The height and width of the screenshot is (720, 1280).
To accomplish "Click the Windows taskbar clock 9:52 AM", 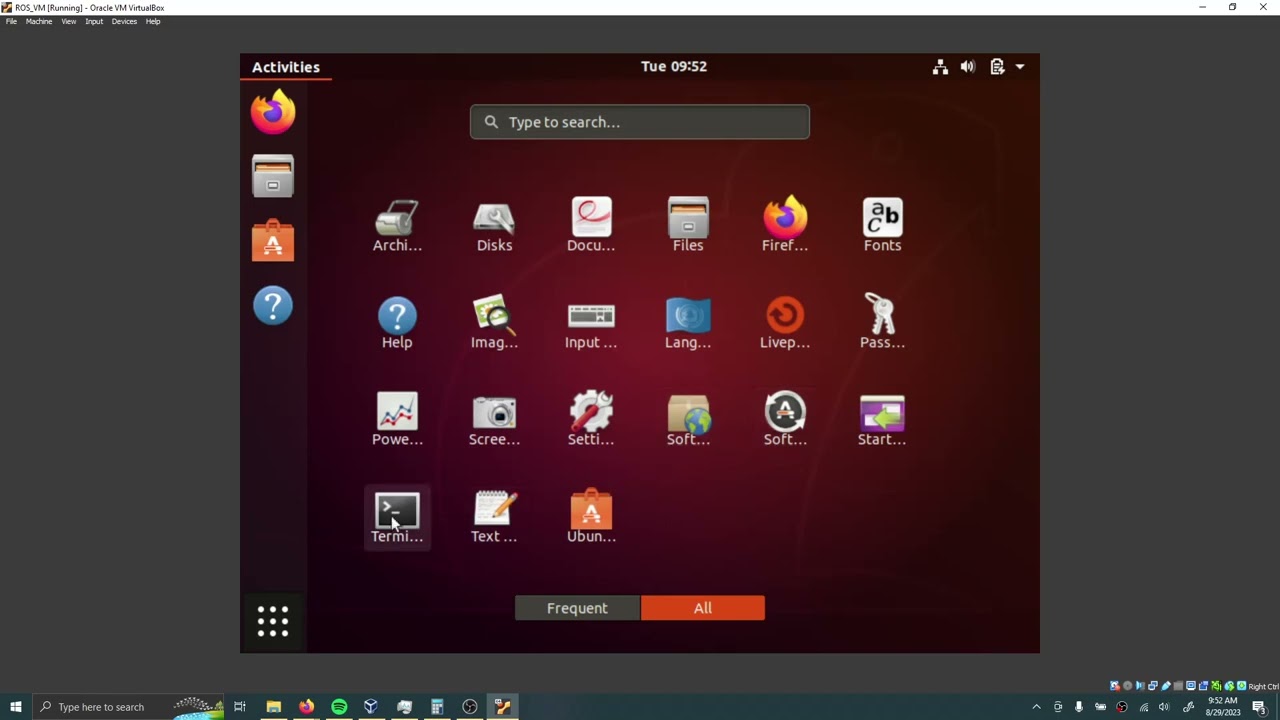I will click(x=1222, y=707).
